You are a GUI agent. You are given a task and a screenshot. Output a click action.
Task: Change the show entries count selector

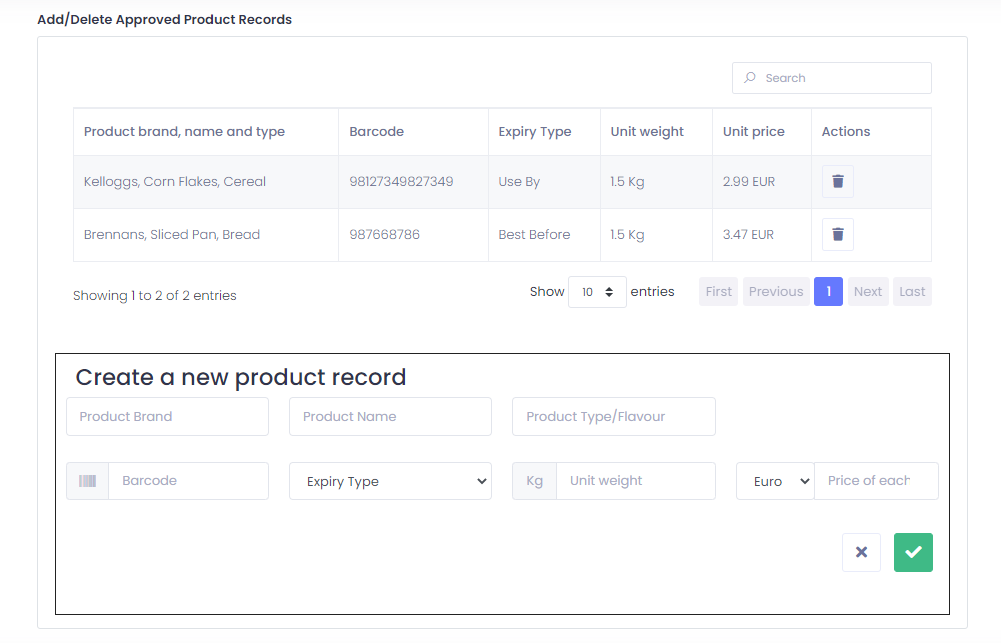point(597,292)
